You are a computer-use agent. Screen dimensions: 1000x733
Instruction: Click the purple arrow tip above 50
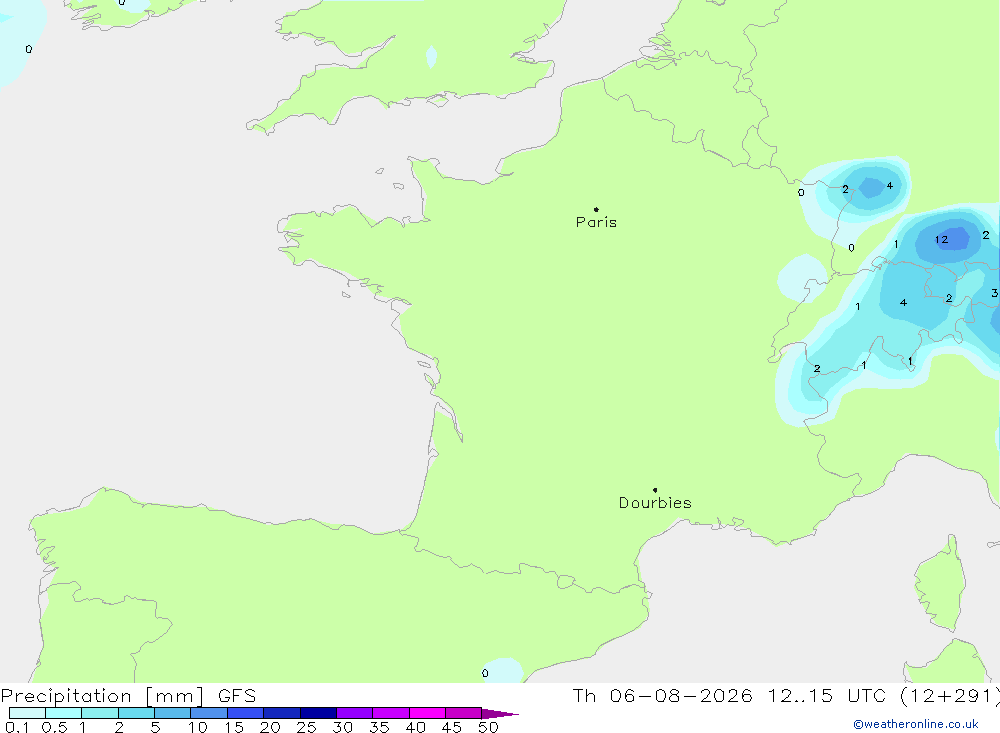pyautogui.click(x=500, y=714)
